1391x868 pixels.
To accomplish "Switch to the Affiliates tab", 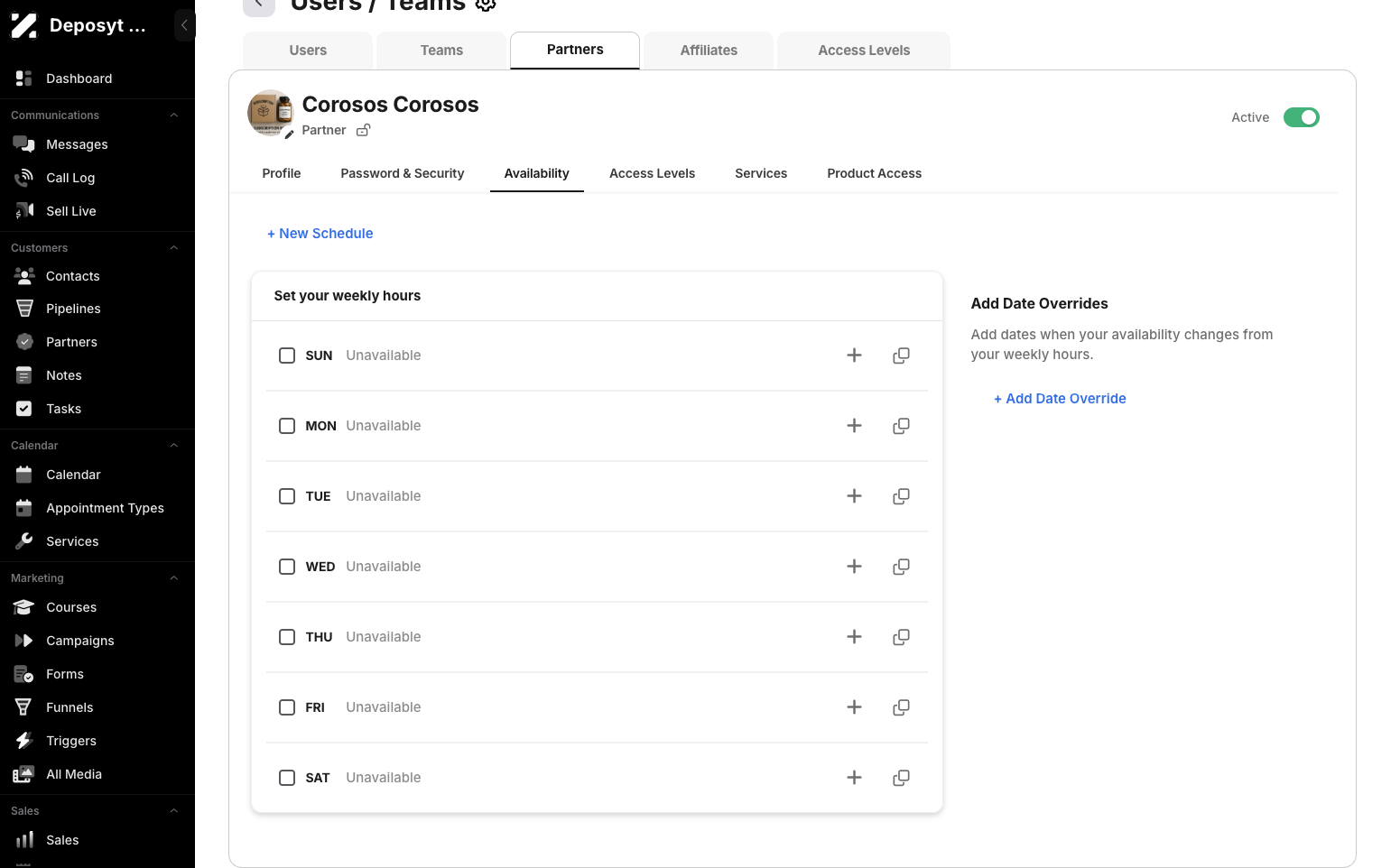I will tap(709, 51).
